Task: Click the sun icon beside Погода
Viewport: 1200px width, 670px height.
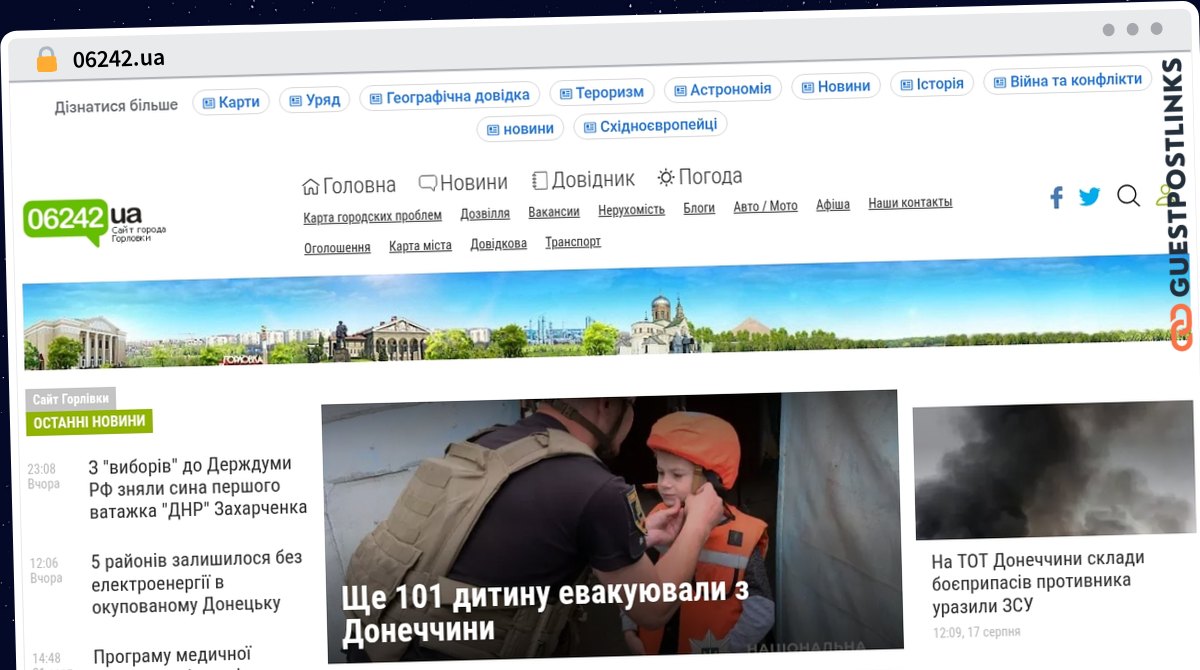Action: pyautogui.click(x=666, y=177)
